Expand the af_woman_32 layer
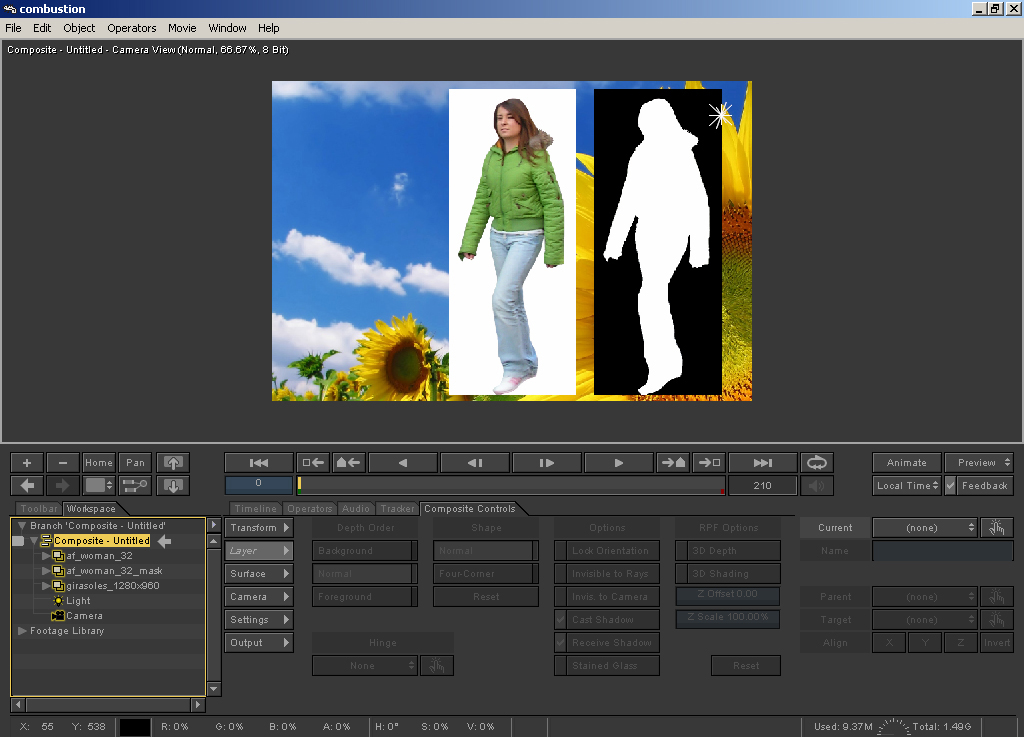Viewport: 1024px width, 737px height. 45,556
